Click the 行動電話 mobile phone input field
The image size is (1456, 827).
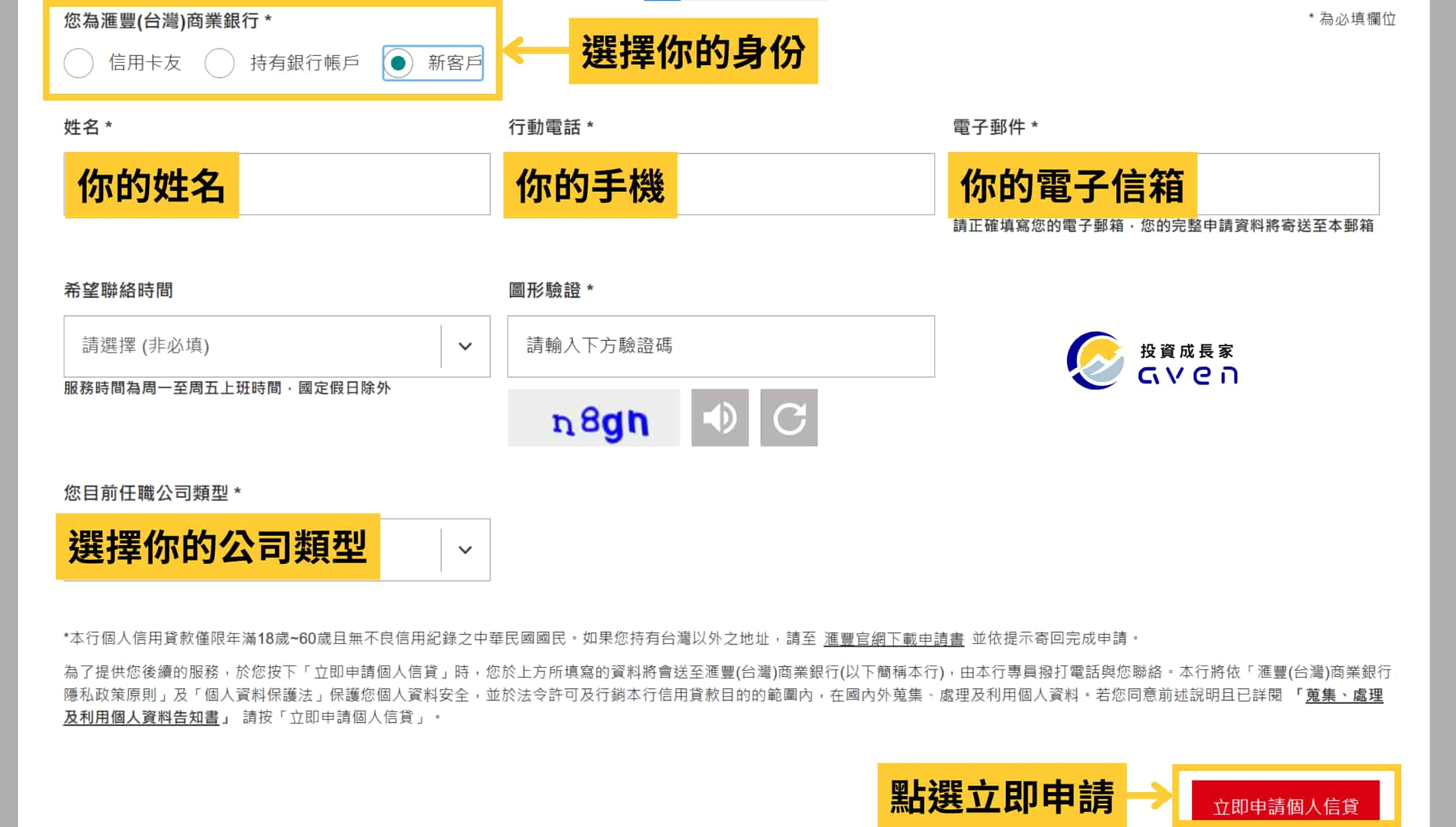click(x=721, y=184)
